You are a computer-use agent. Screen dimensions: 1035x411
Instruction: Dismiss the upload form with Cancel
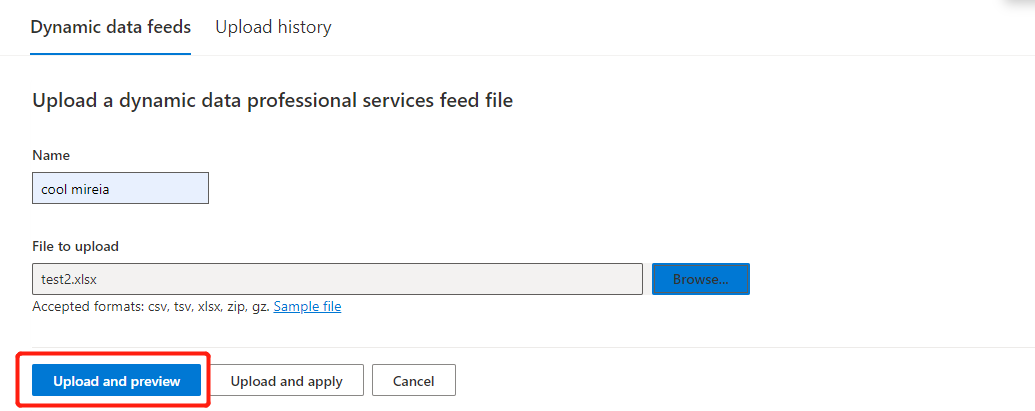(x=414, y=381)
